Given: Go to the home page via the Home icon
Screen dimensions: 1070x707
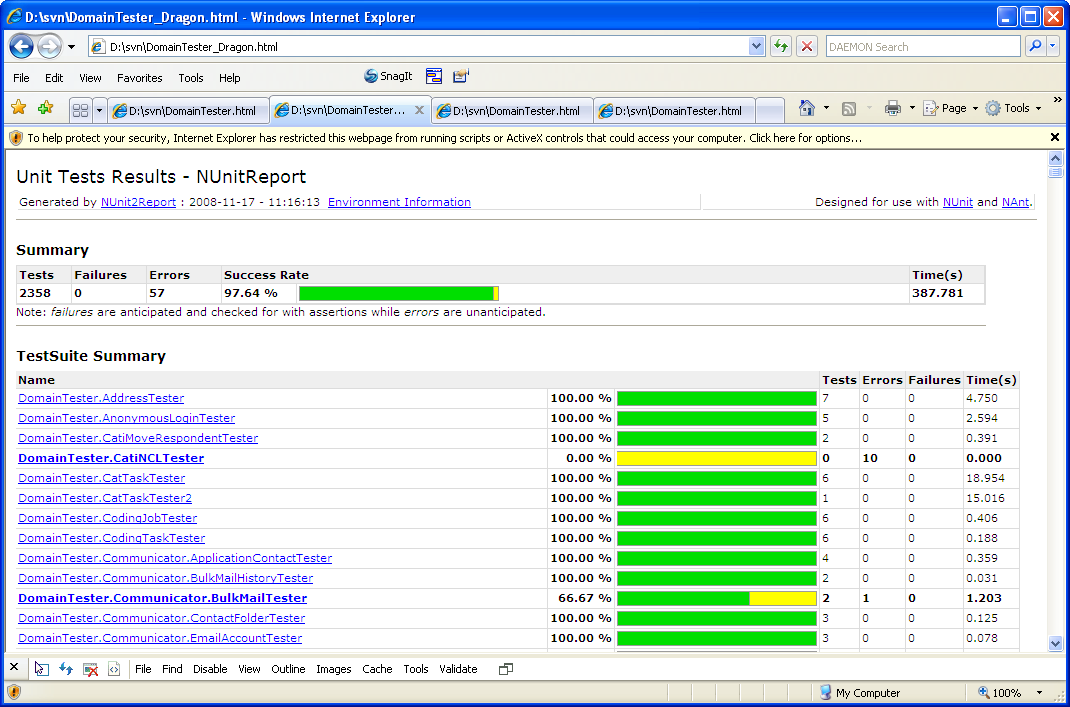Looking at the screenshot, I should coord(807,108).
